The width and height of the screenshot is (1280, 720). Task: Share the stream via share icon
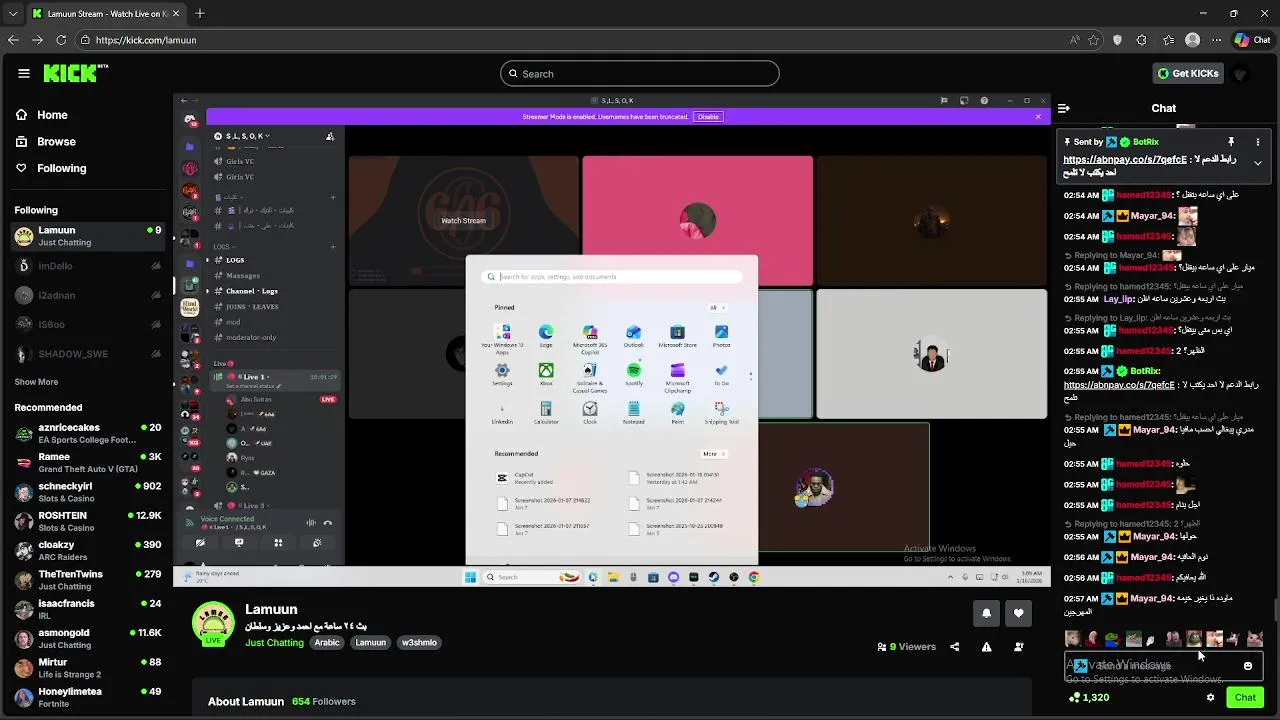(x=954, y=647)
